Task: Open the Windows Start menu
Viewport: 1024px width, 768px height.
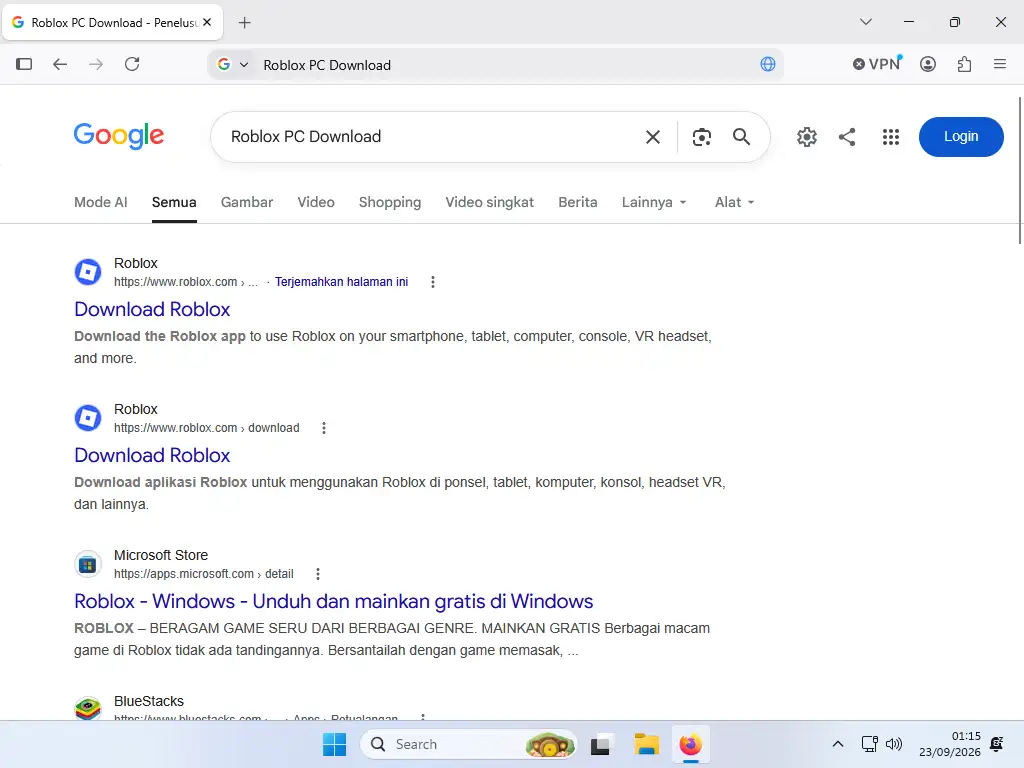Action: (x=334, y=744)
